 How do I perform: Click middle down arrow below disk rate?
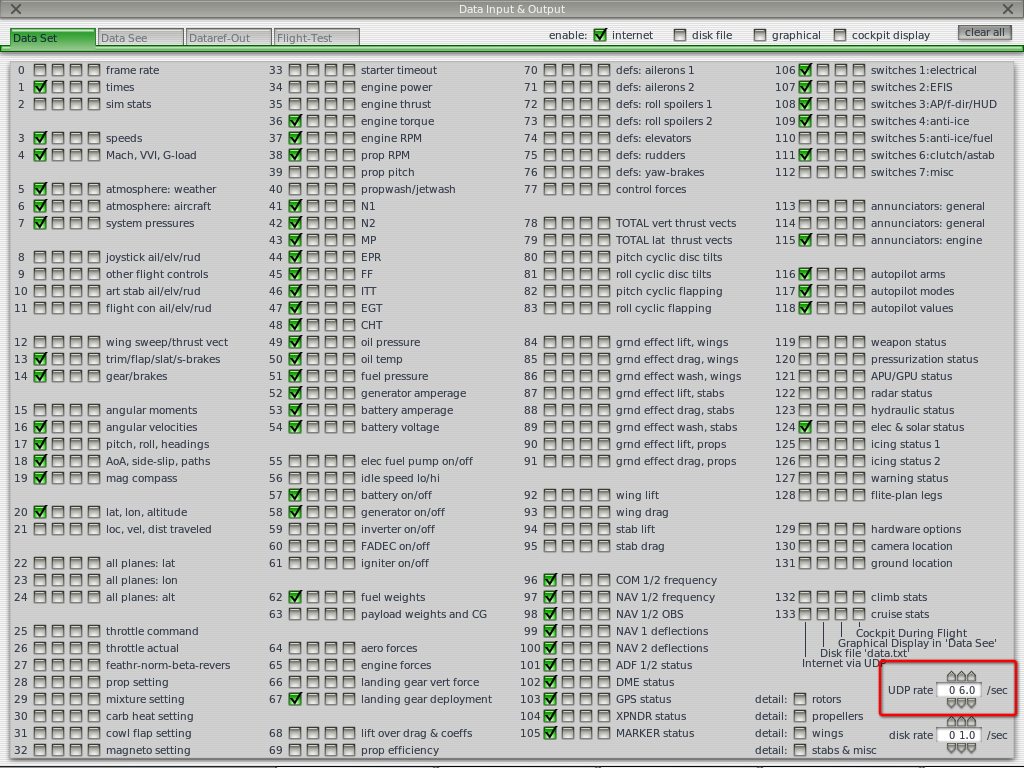pyautogui.click(x=961, y=747)
